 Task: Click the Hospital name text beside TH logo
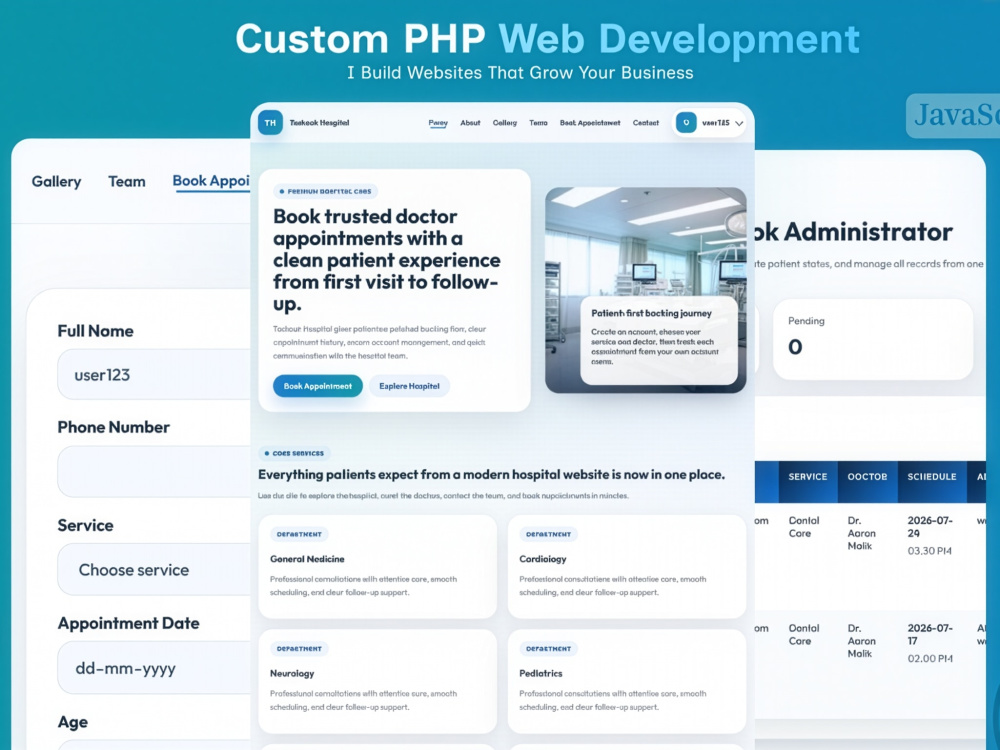[320, 122]
